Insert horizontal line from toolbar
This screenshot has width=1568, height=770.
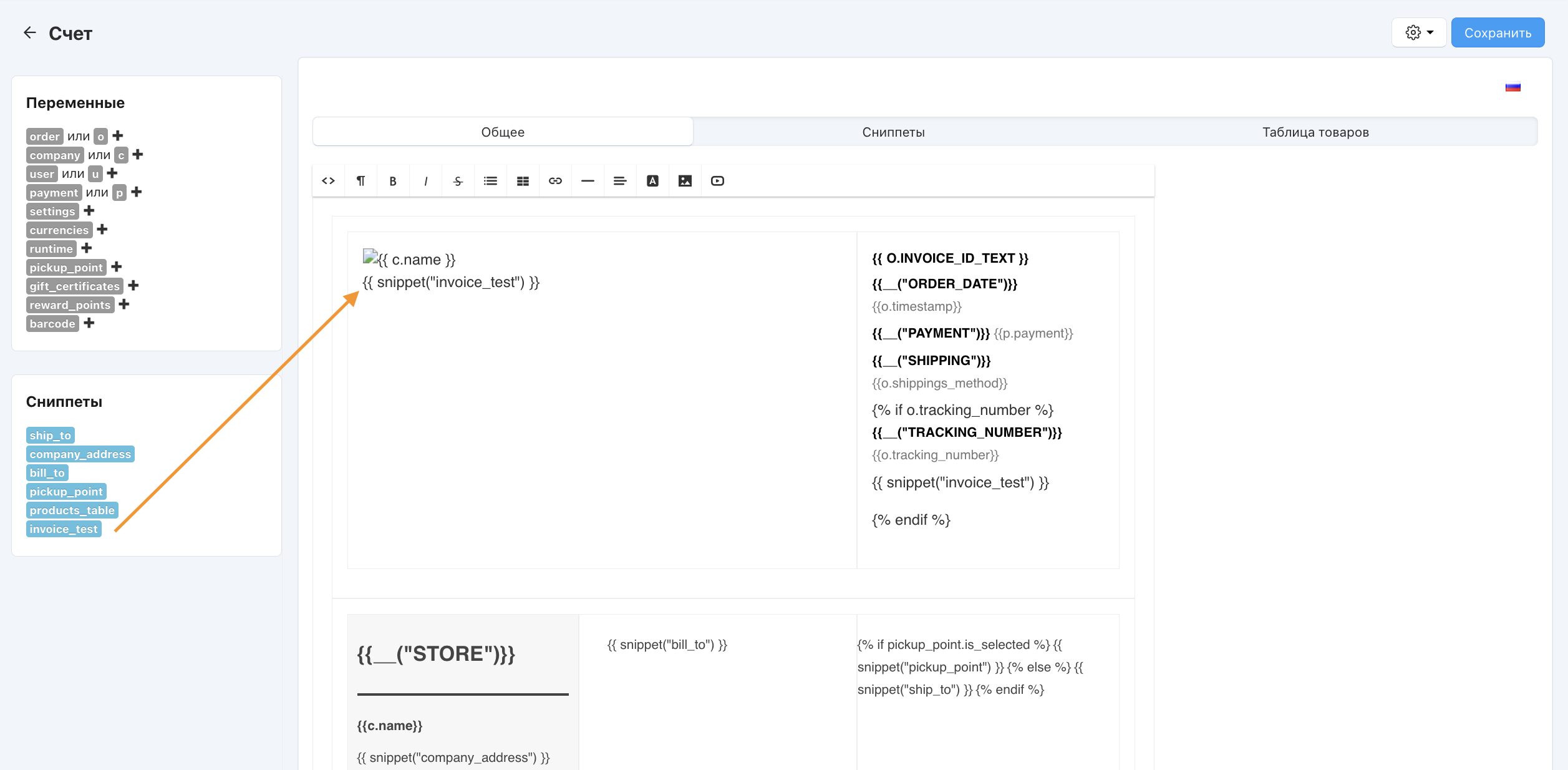coord(588,181)
